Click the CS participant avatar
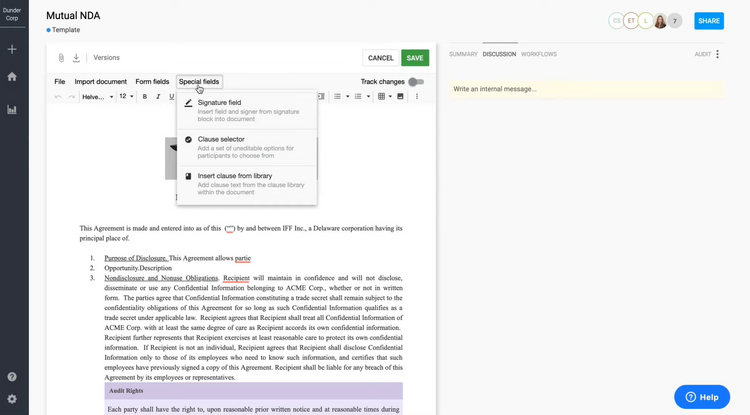Screen dimensions: 750x415 616,21
